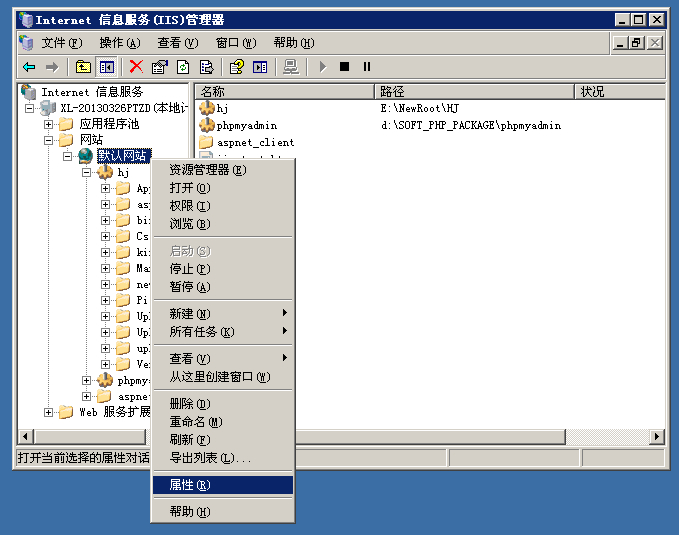
Task: Open the 查看(V) menu in menu bar
Action: pos(178,43)
